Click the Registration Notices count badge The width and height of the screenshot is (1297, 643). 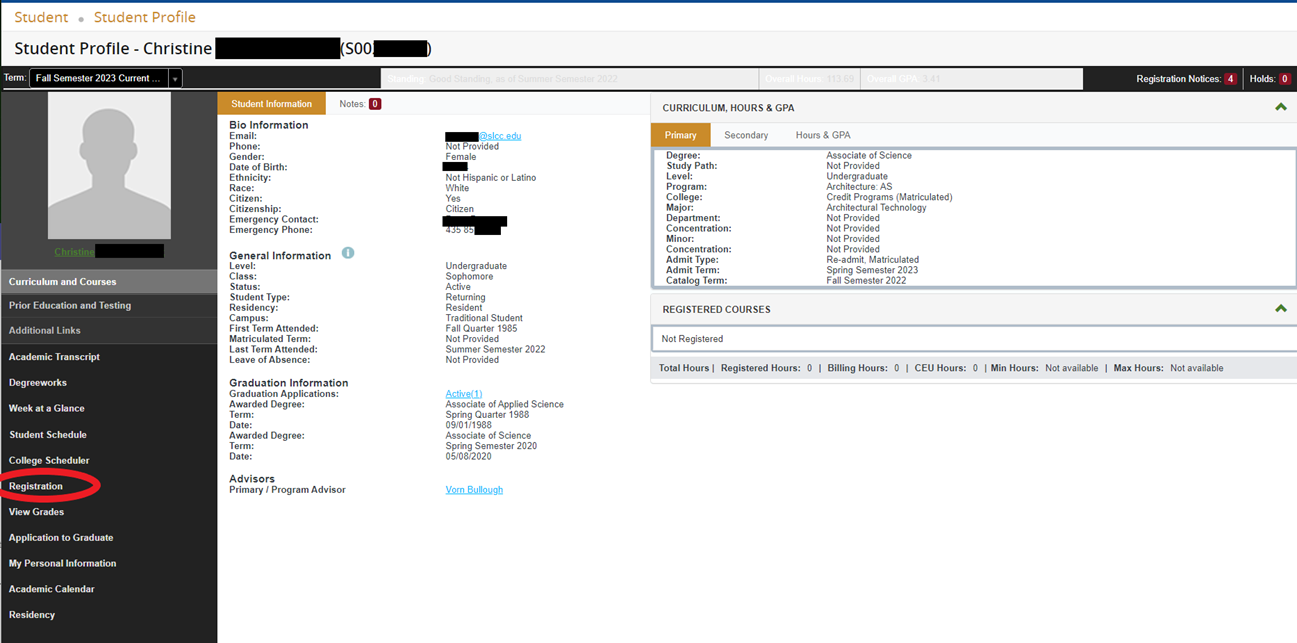point(1230,79)
